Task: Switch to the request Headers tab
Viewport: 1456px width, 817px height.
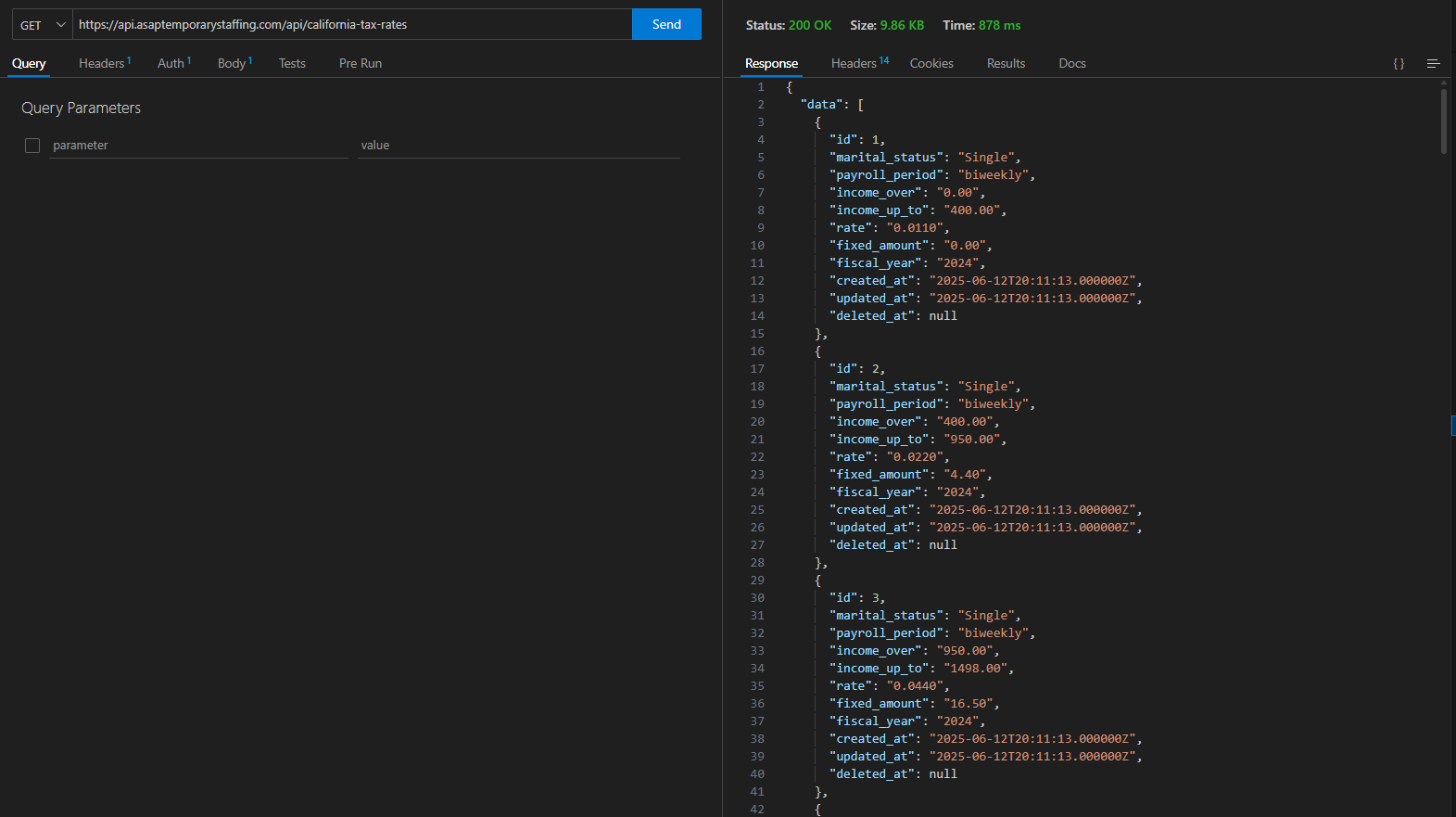Action: coord(104,64)
